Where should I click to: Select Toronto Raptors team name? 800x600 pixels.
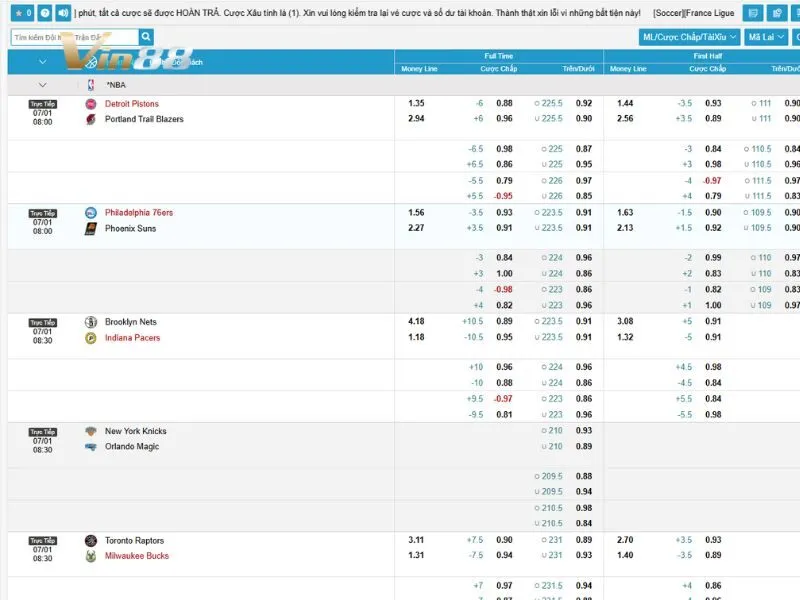(x=134, y=540)
